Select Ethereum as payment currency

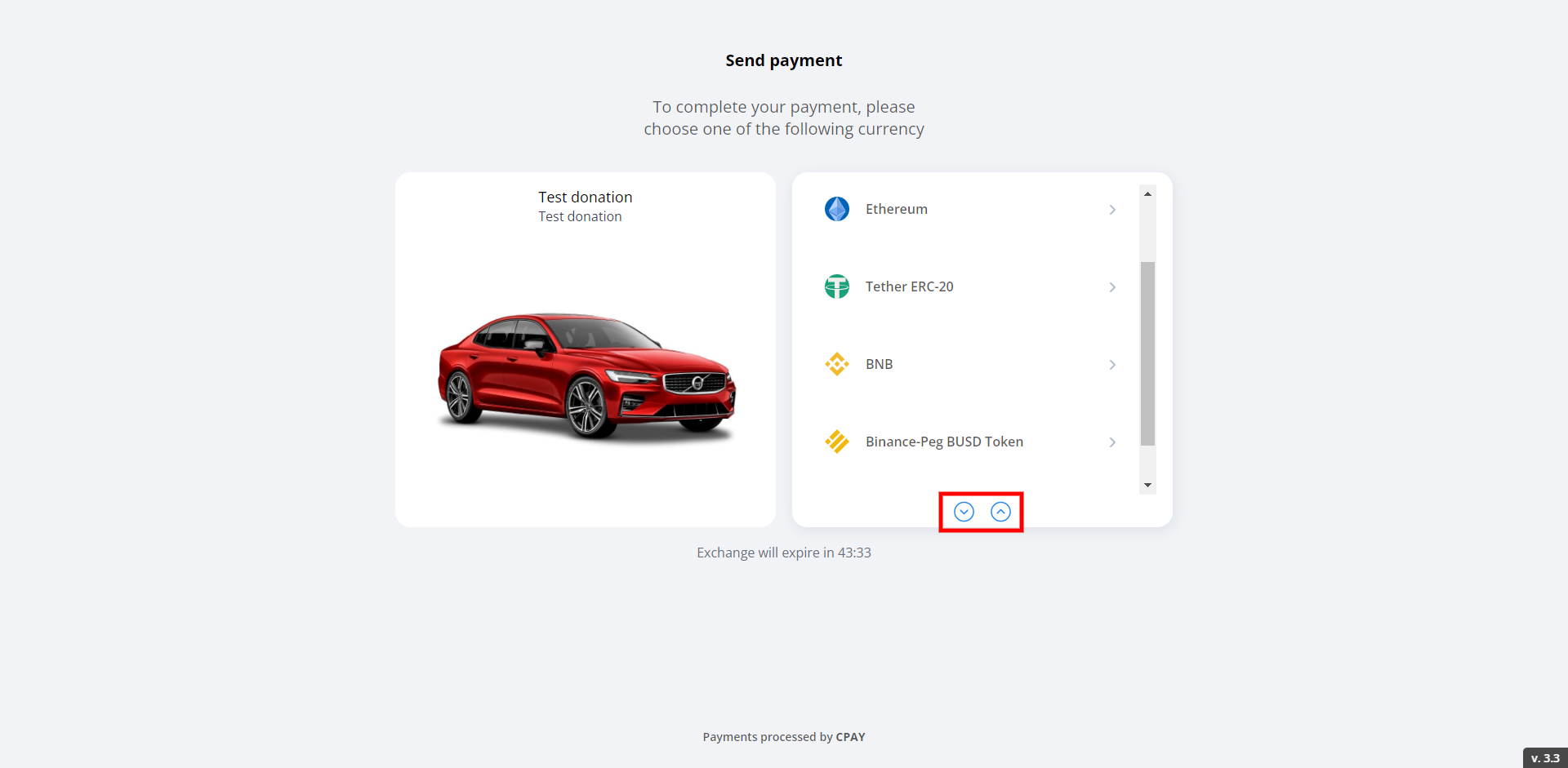point(896,209)
